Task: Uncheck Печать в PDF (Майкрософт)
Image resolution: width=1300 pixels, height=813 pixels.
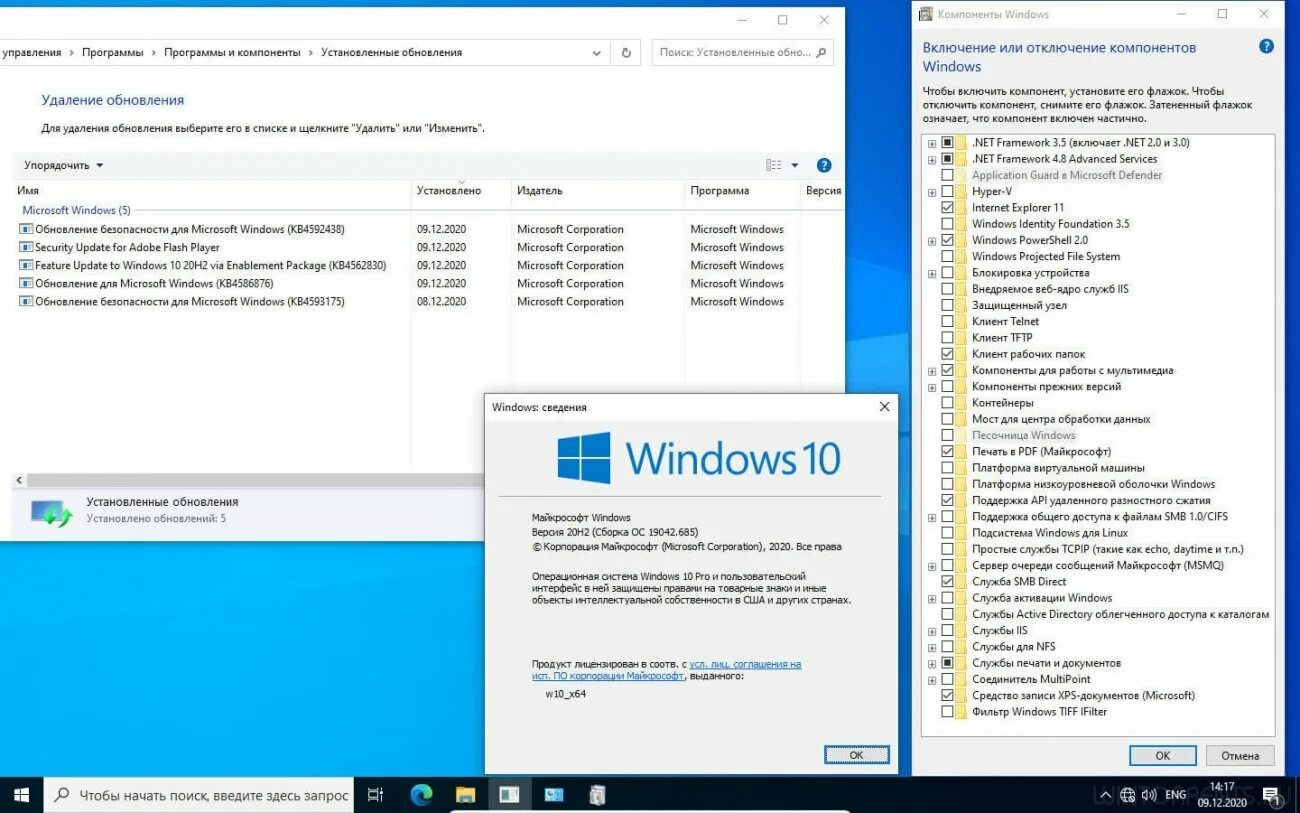Action: (x=947, y=451)
